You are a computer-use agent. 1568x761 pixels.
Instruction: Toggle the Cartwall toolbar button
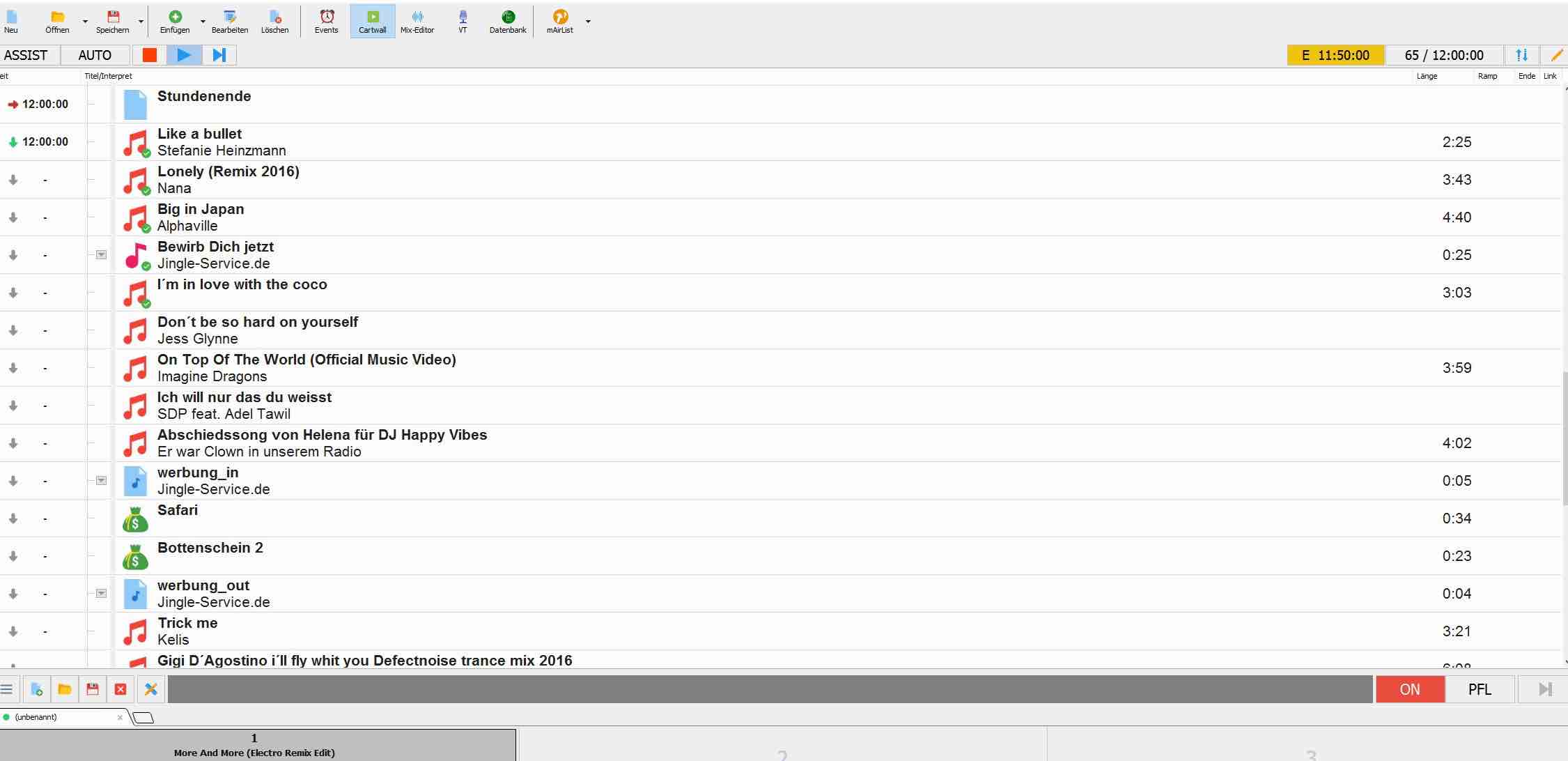pos(372,21)
